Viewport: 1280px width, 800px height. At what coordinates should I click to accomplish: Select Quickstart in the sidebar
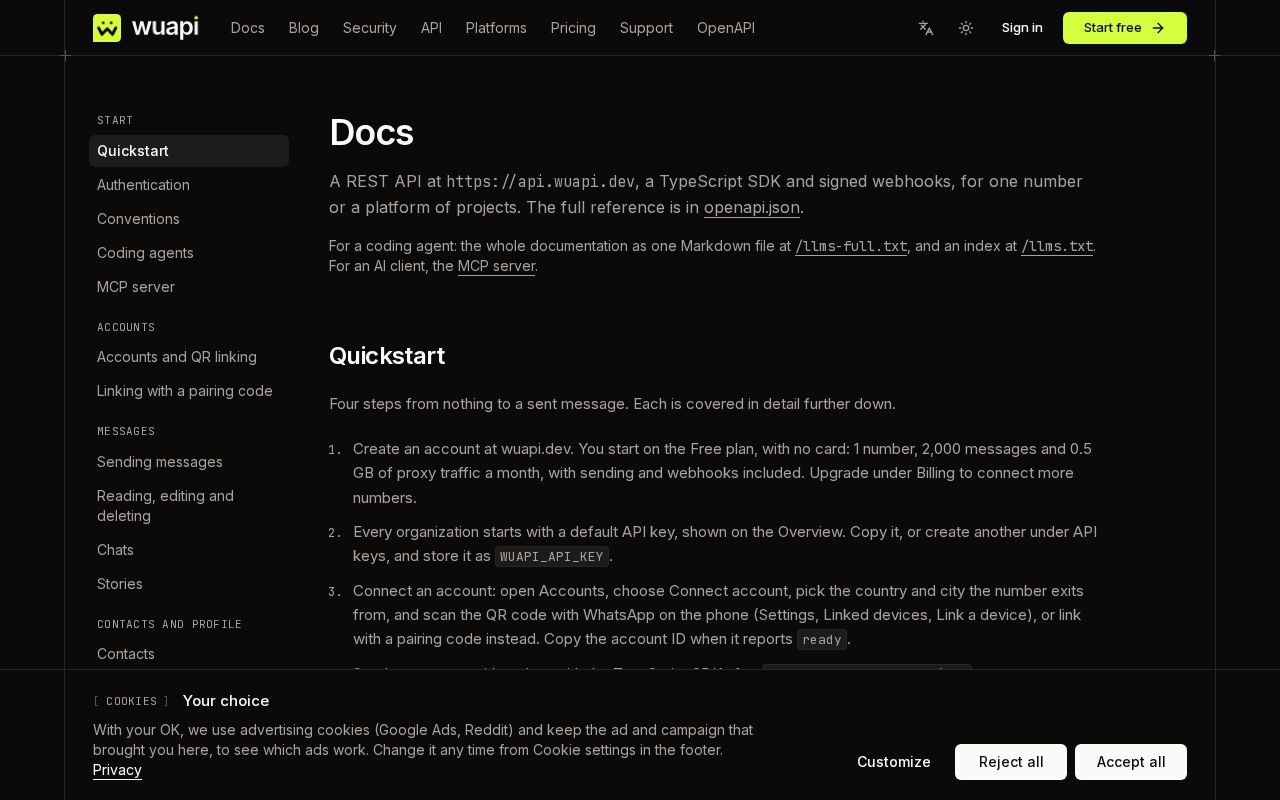(189, 151)
